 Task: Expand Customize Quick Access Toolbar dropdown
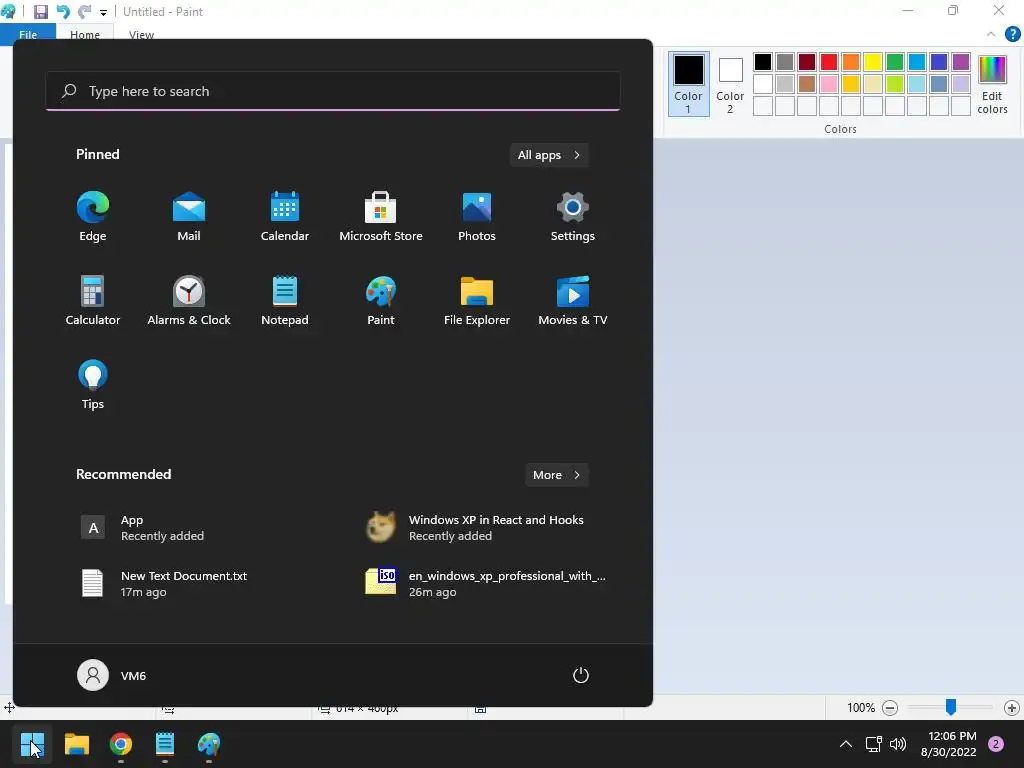pyautogui.click(x=103, y=12)
